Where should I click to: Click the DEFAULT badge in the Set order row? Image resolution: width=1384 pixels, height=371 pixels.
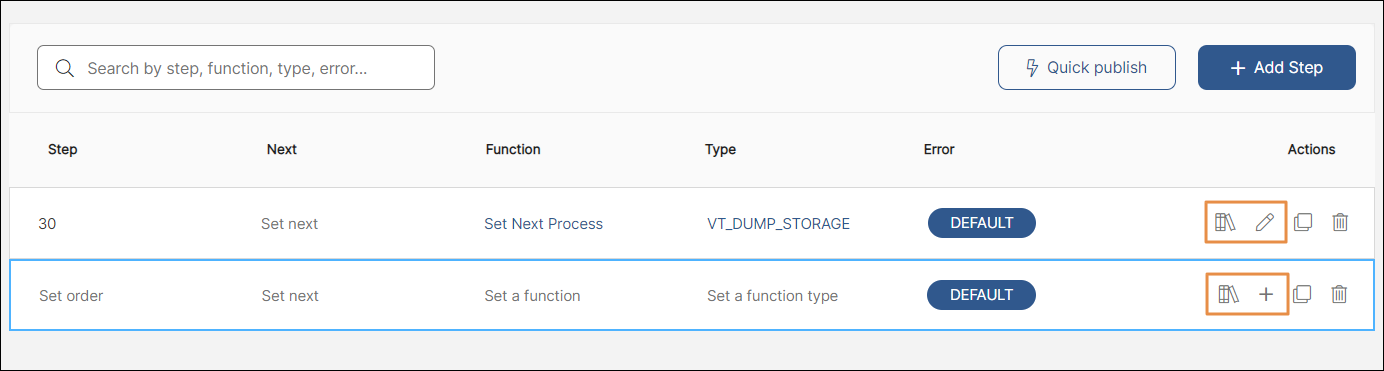(x=982, y=295)
